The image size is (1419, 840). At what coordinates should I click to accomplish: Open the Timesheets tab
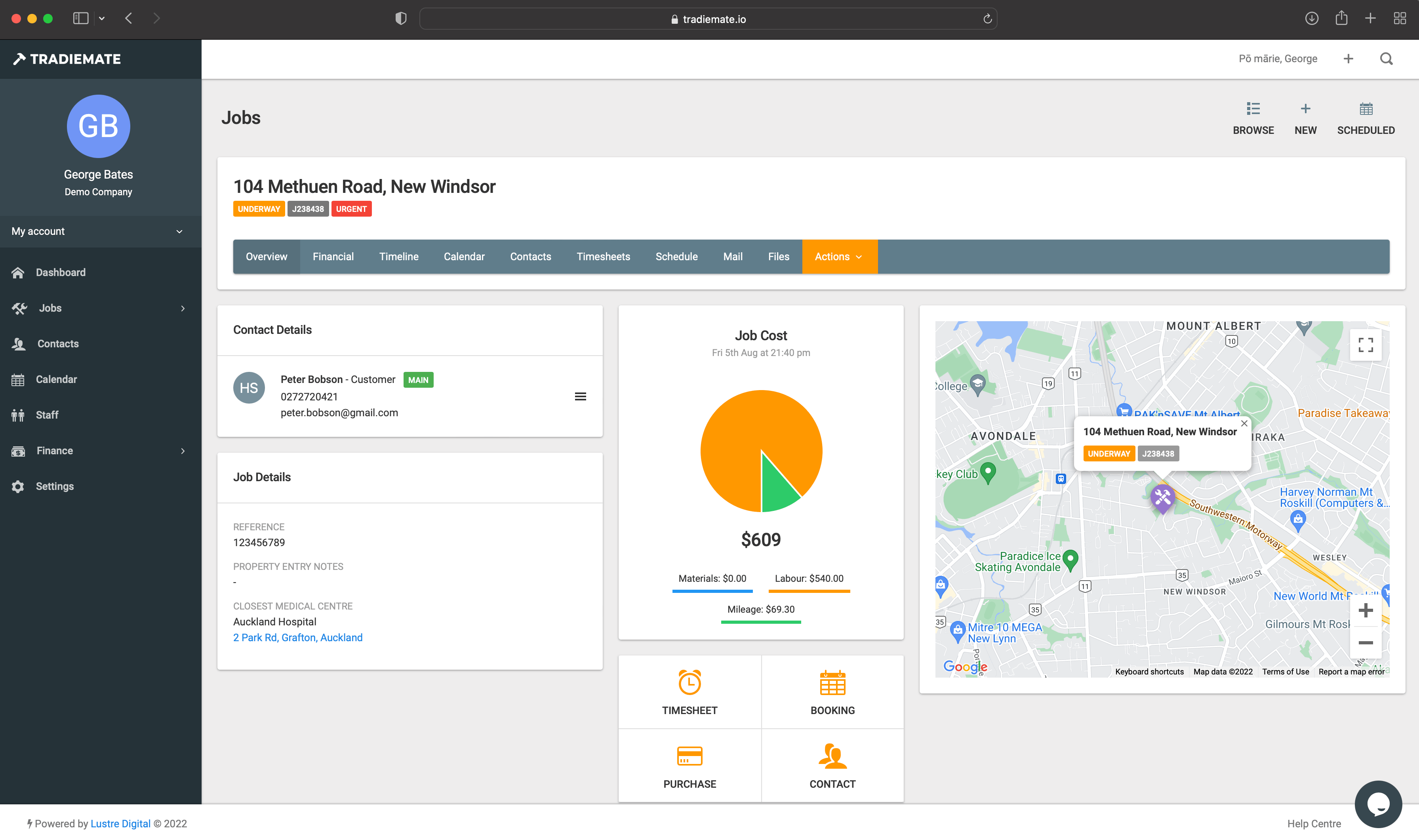(603, 256)
